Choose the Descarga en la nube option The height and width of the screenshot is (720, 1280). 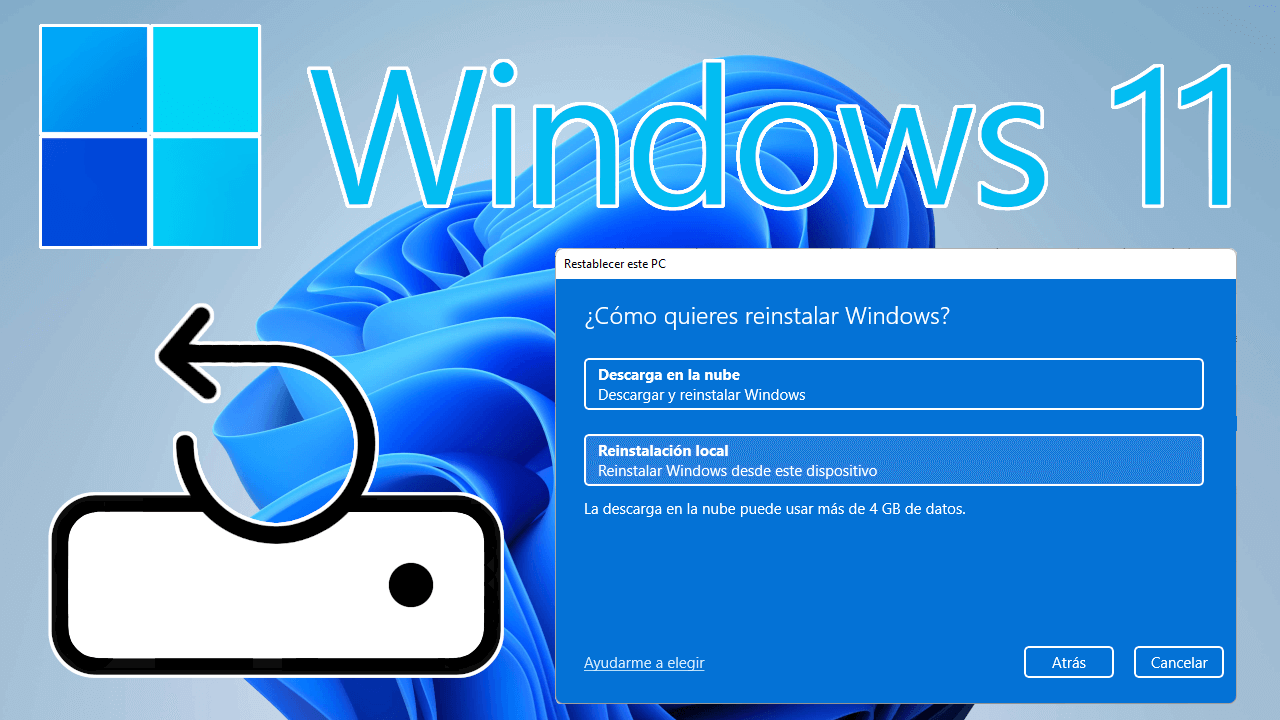coord(893,384)
